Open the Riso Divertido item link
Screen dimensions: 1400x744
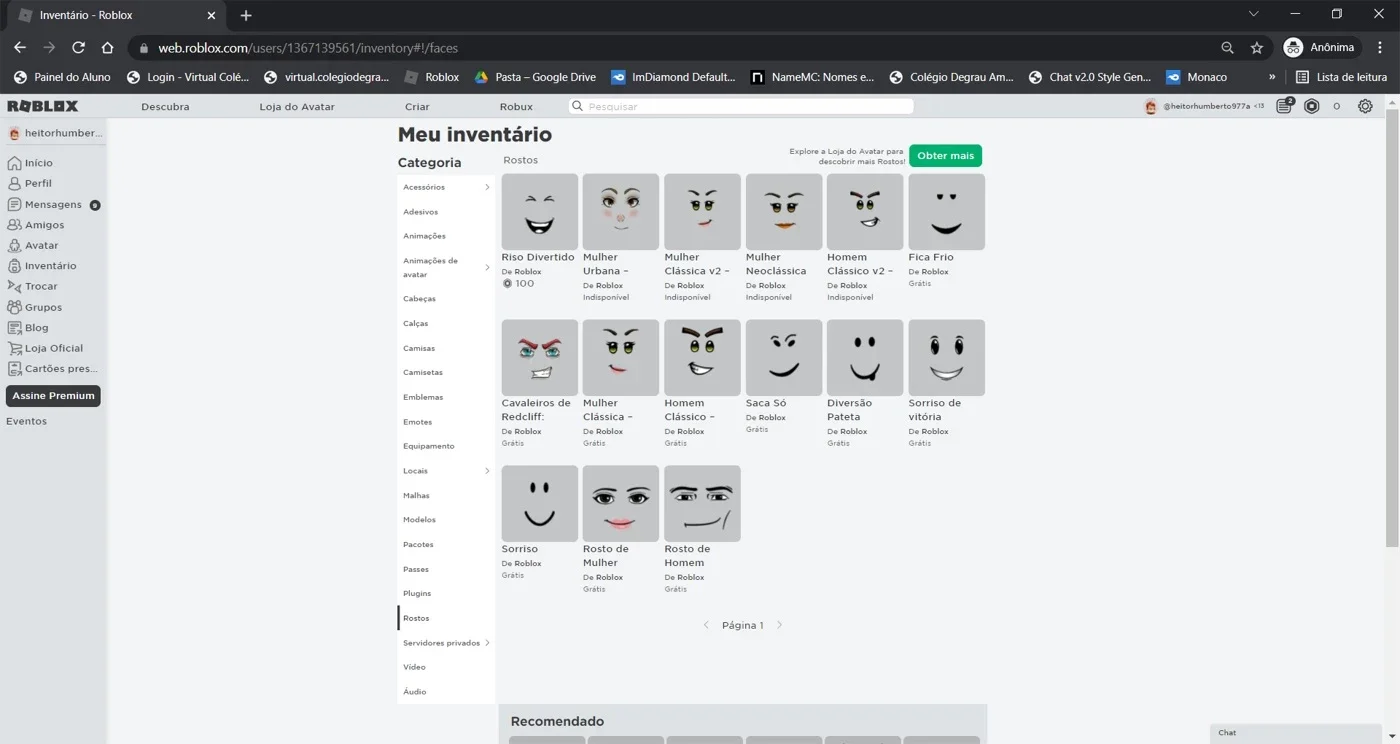click(538, 257)
